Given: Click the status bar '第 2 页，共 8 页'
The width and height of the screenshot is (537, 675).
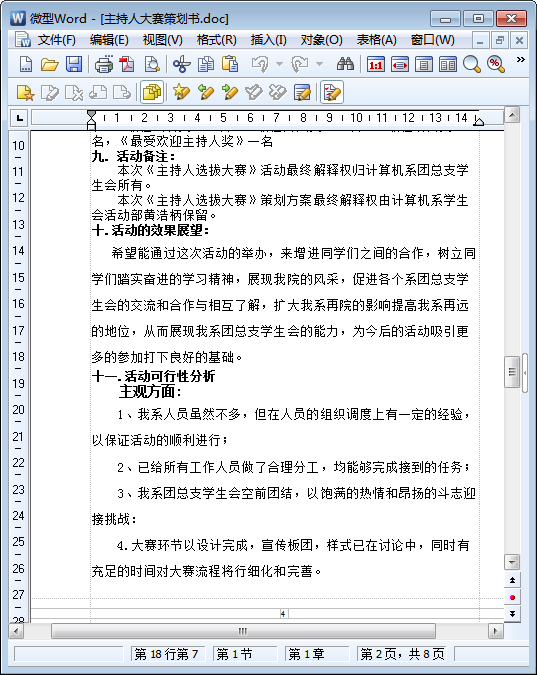Looking at the screenshot, I should (402, 654).
